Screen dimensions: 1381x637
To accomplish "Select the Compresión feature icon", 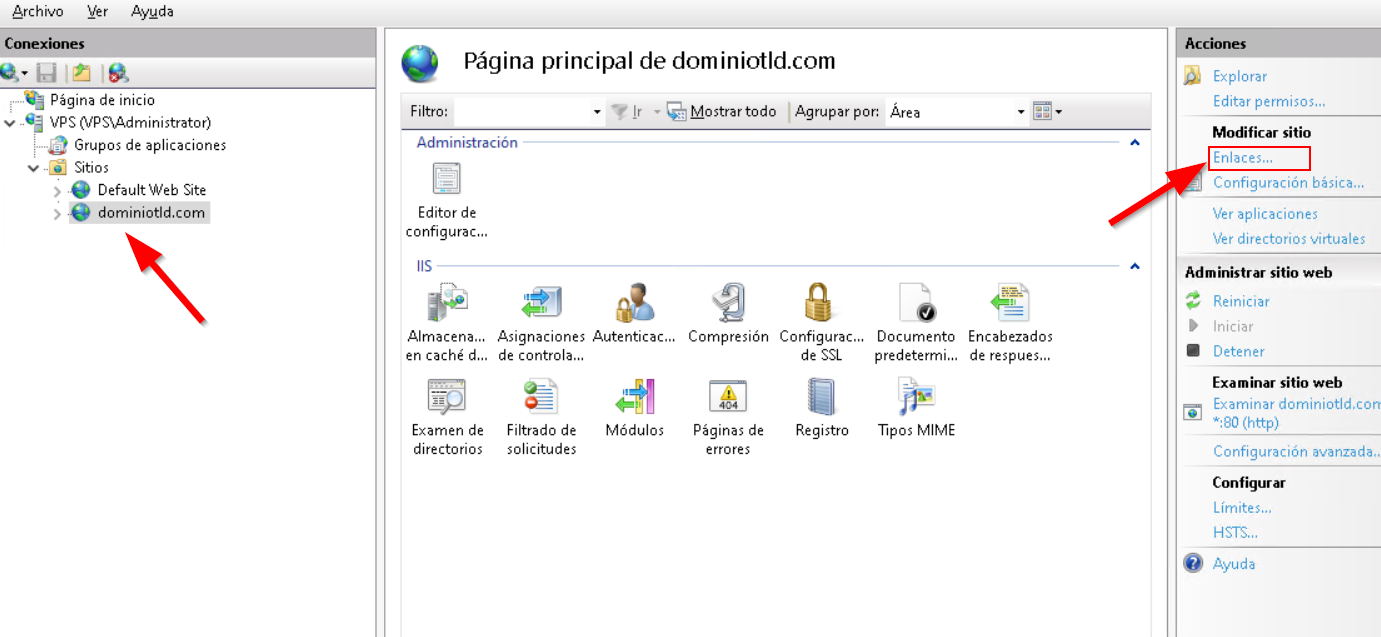I will point(728,315).
